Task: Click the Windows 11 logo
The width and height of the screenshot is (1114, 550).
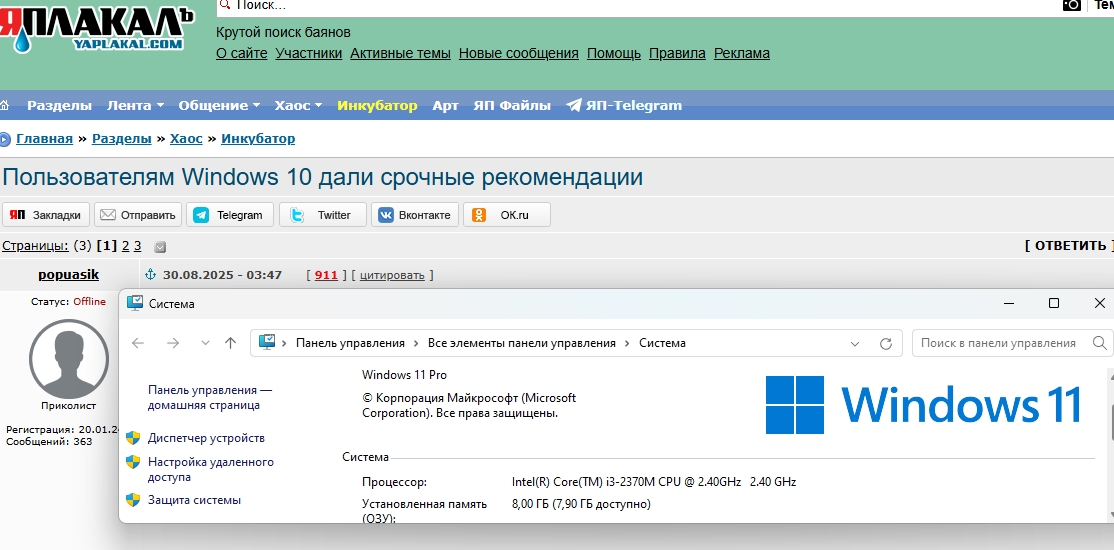Action: [x=923, y=405]
